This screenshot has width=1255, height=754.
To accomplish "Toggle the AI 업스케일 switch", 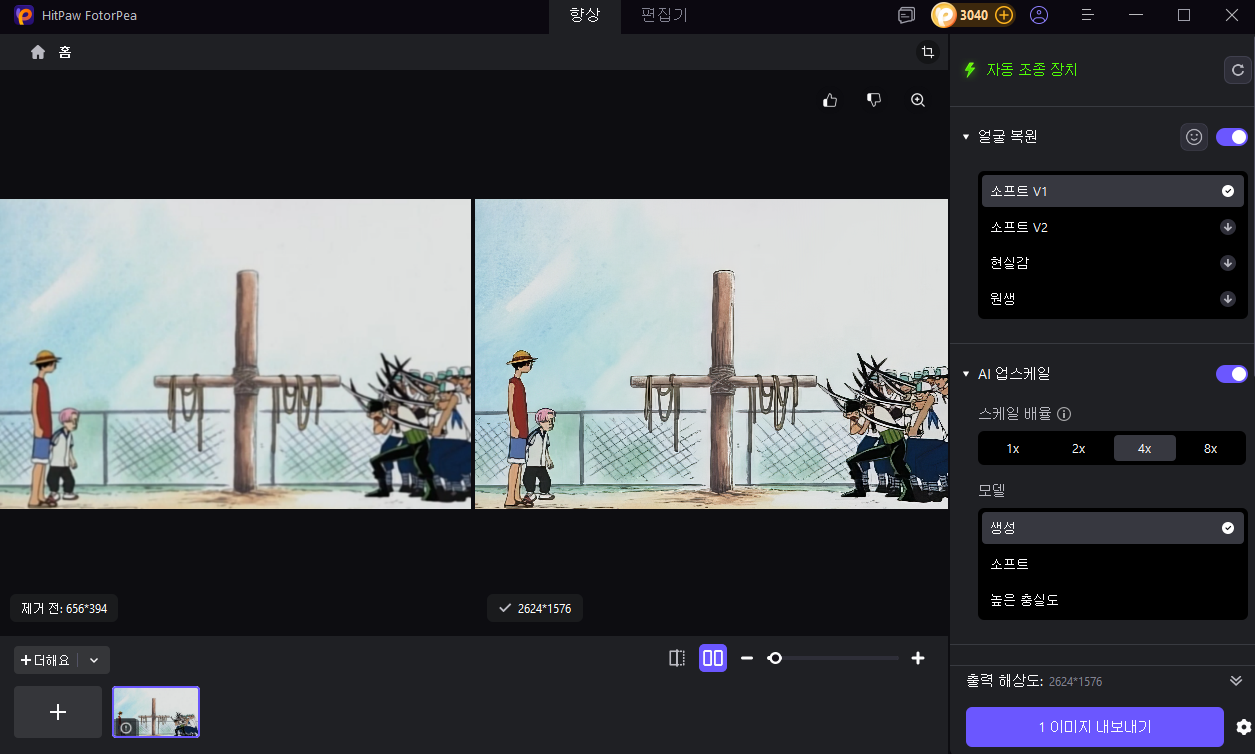I will [1232, 374].
